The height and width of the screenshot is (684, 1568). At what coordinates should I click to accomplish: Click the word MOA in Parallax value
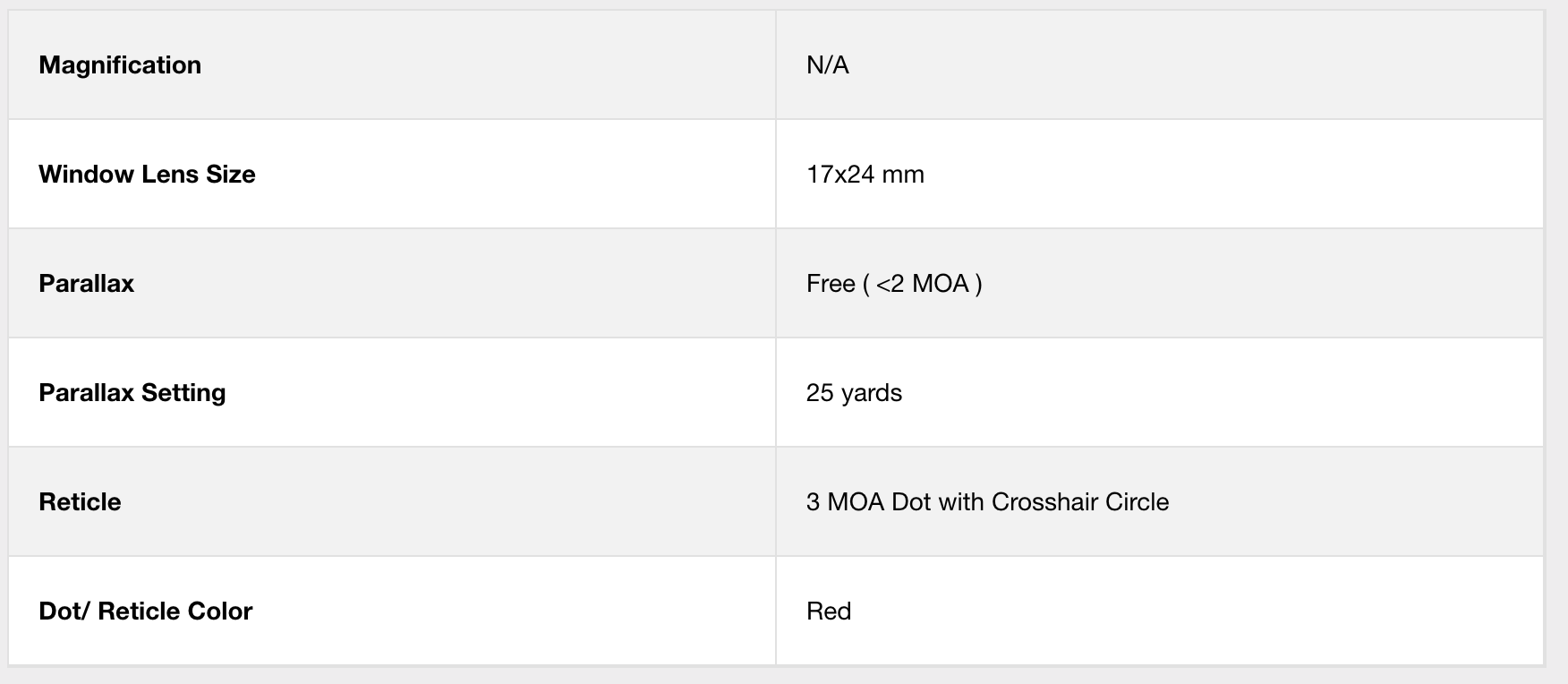click(941, 284)
